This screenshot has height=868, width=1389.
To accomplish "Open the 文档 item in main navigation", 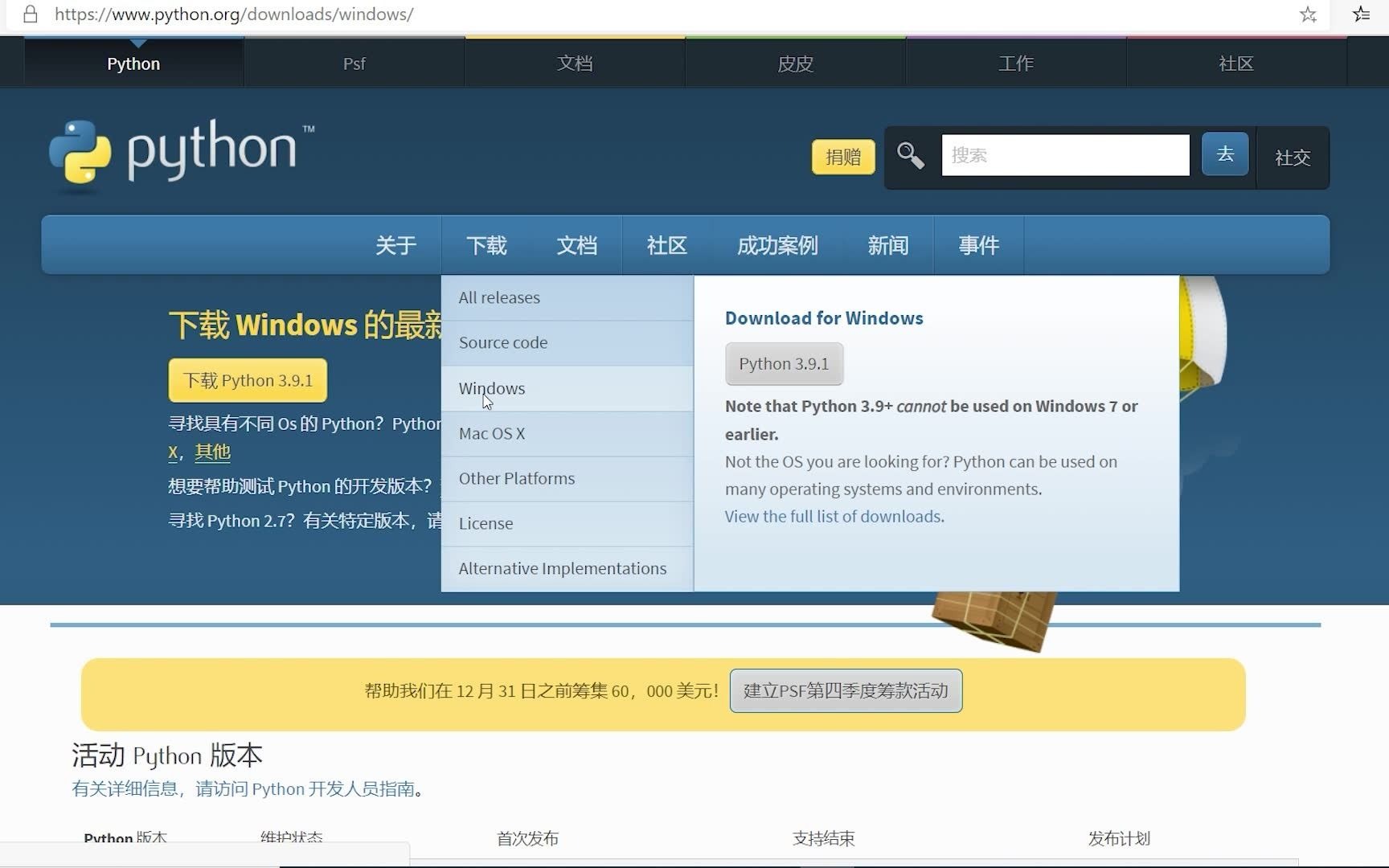I will (576, 245).
